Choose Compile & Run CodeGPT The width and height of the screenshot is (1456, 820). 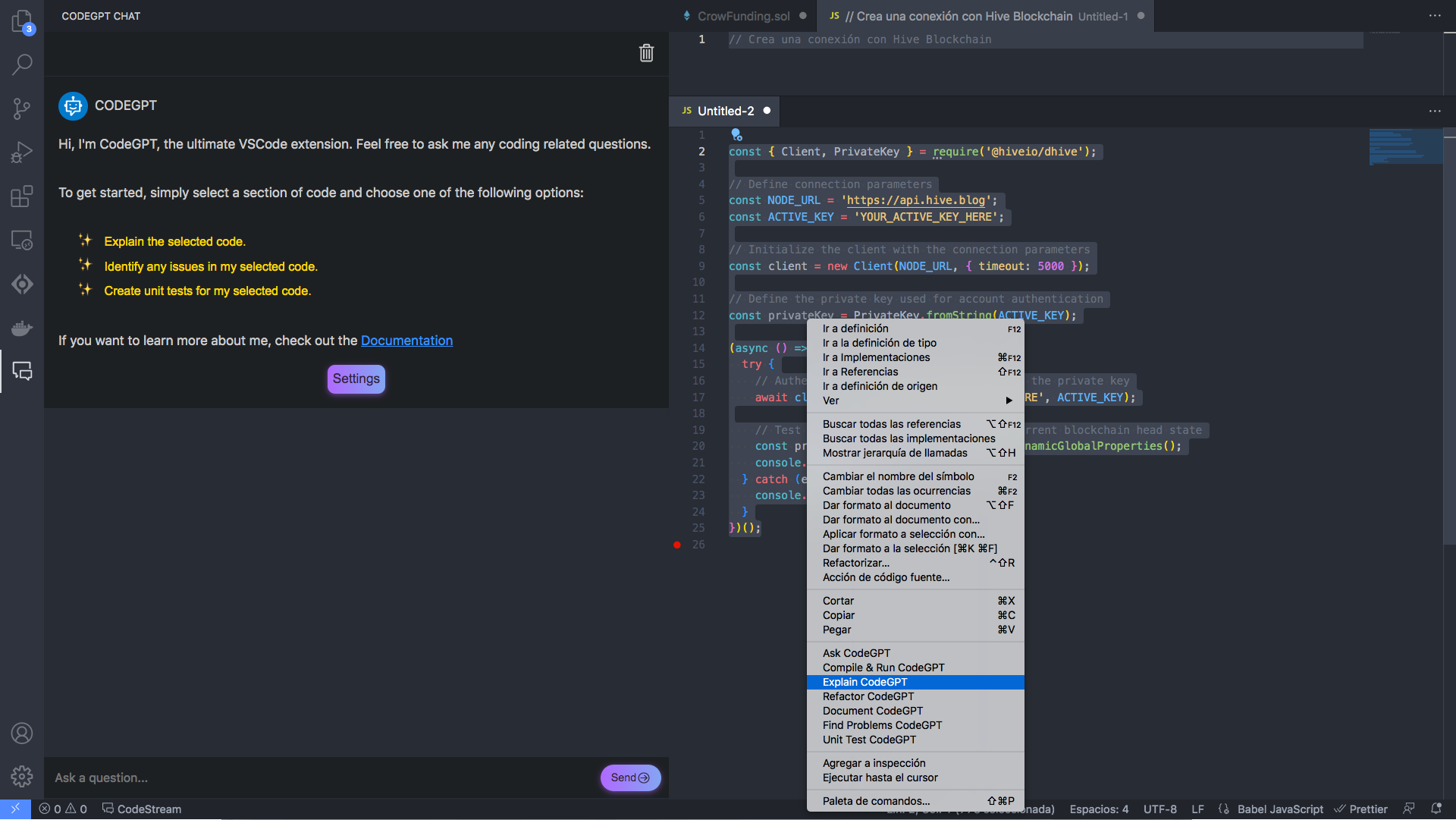(x=915, y=668)
